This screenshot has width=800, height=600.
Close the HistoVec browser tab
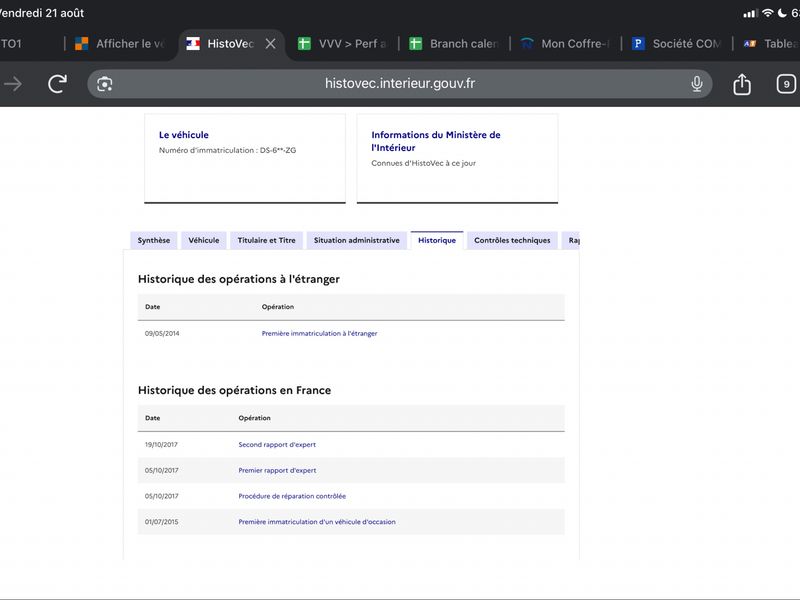(271, 44)
